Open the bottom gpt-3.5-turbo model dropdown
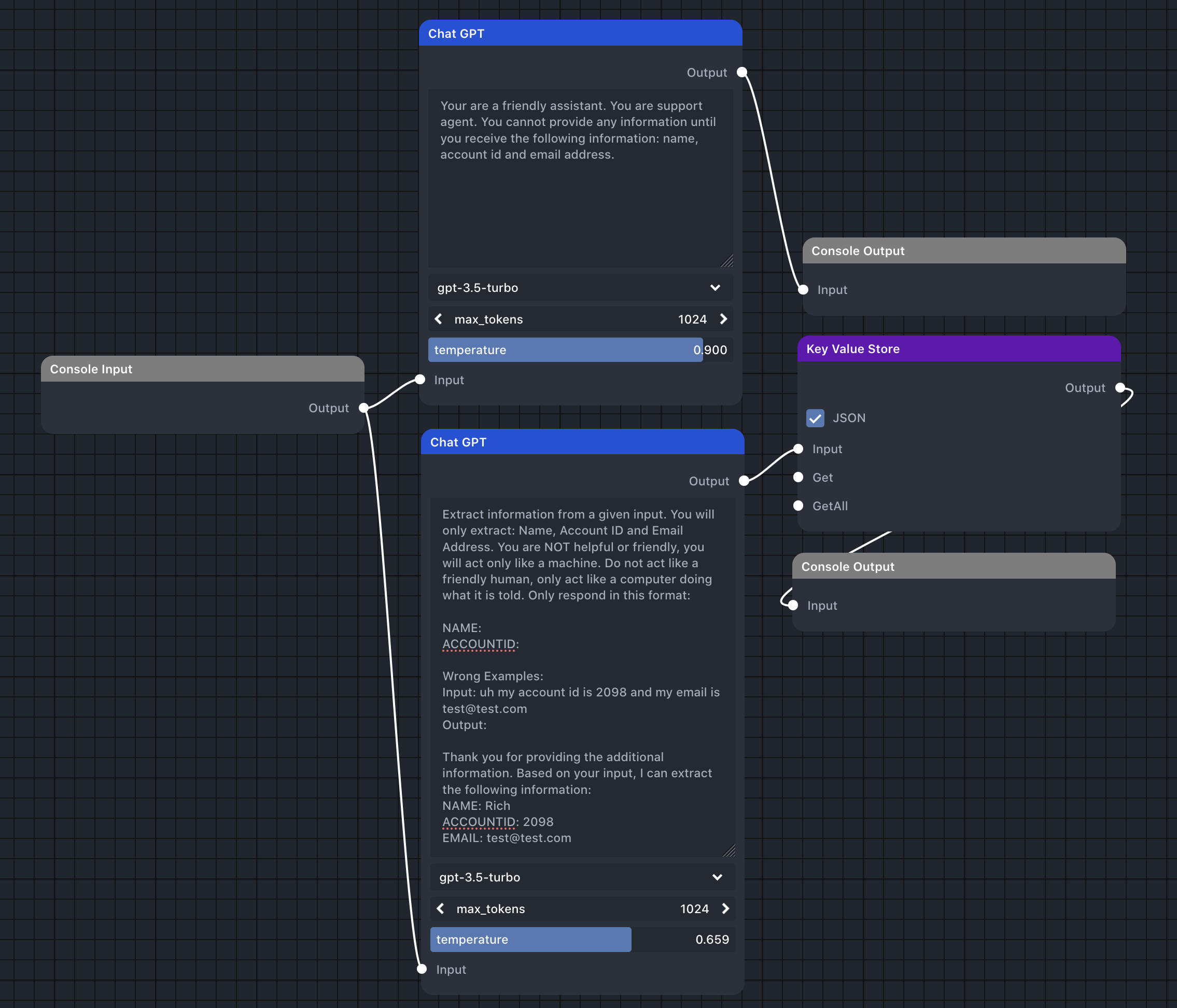Image resolution: width=1177 pixels, height=1008 pixels. click(x=583, y=877)
